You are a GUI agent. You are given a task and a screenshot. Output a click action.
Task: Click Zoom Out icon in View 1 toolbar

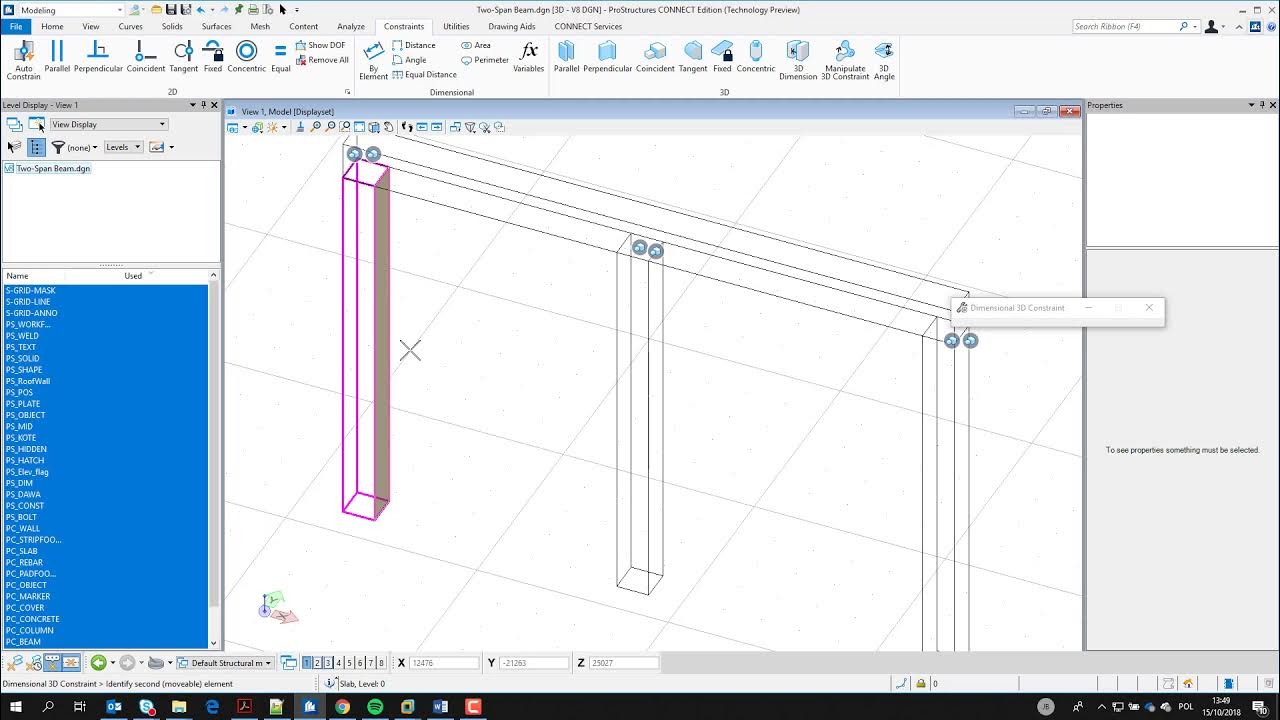tap(330, 127)
